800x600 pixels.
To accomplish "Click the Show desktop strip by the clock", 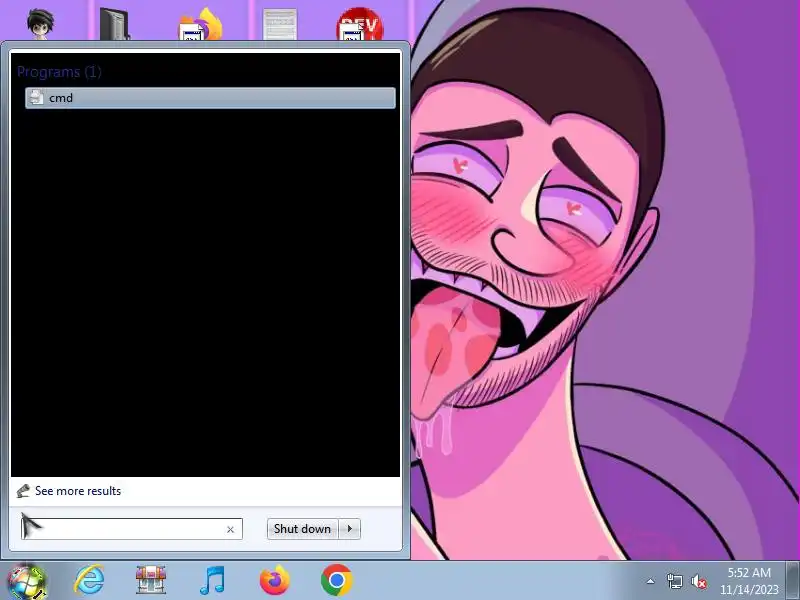I will point(793,581).
